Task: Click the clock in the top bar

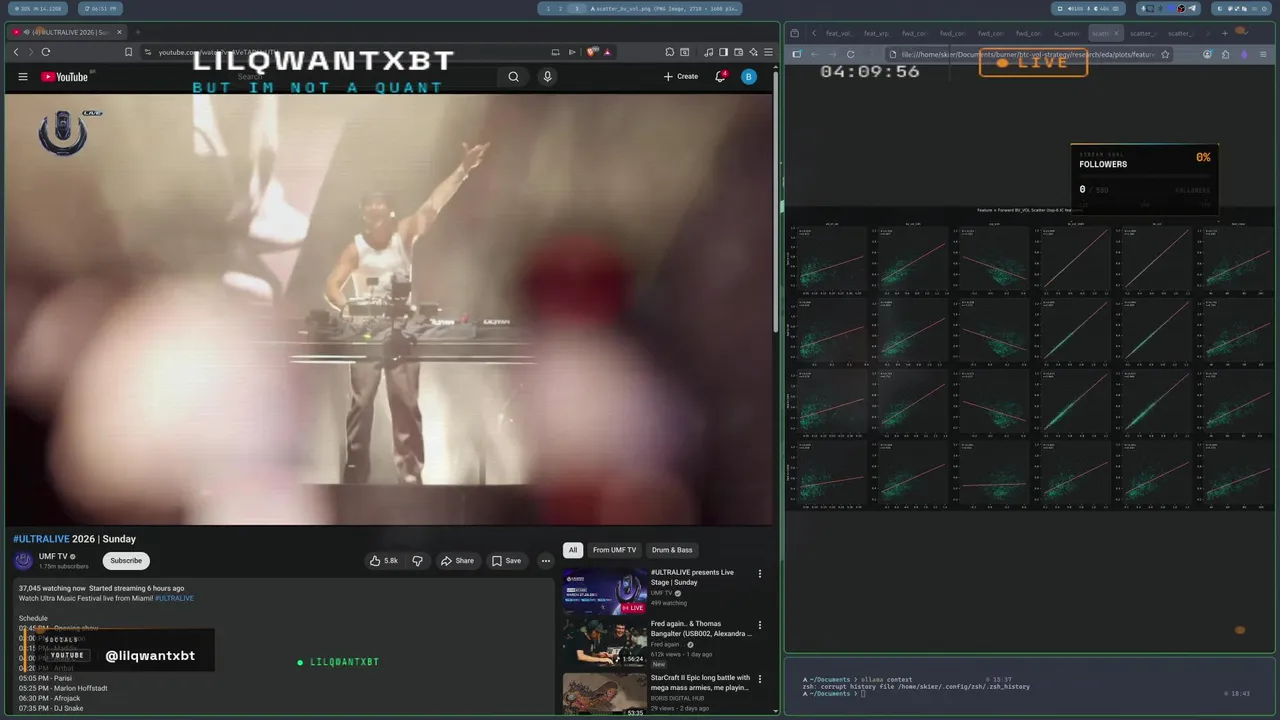Action: coord(99,9)
